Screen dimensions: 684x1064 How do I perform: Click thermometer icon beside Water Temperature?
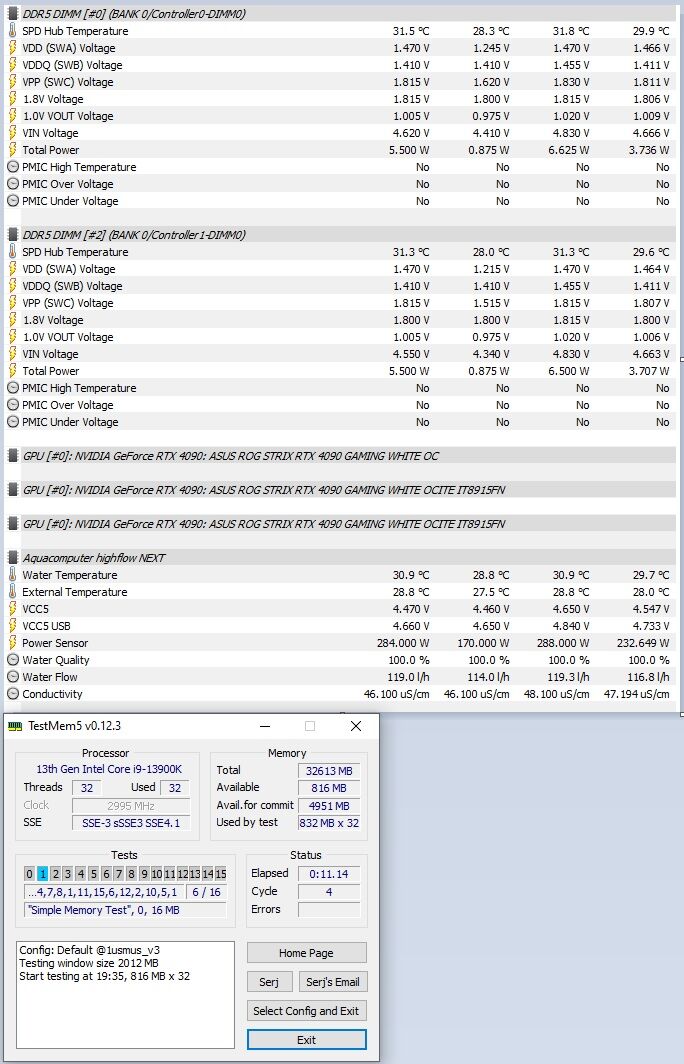tap(12, 575)
